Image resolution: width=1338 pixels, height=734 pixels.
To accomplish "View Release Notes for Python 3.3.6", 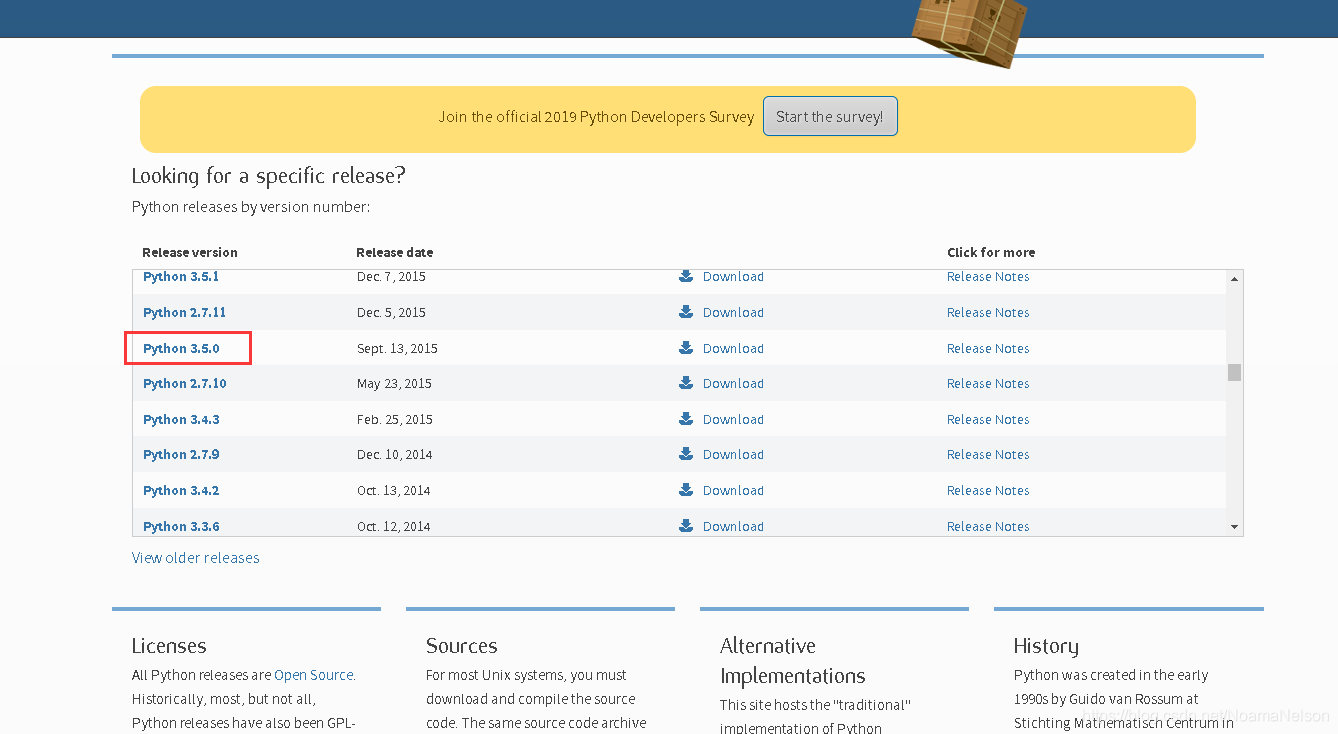I will click(988, 526).
